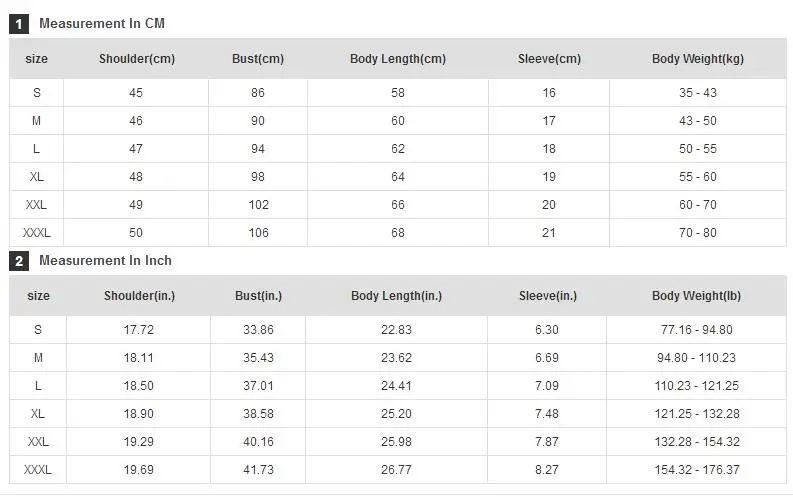Click the Shoulder(in.) column header
The image size is (793, 504).
[140, 296]
